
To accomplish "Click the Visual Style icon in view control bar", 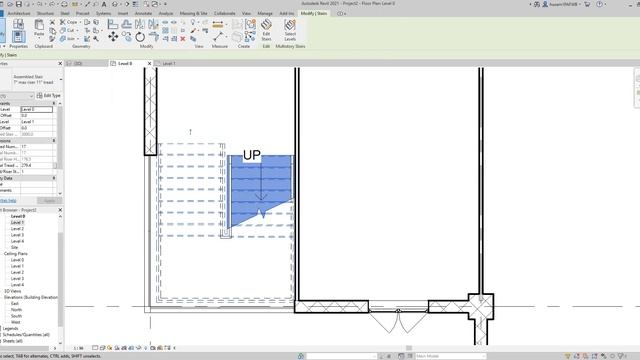I will click(102, 348).
